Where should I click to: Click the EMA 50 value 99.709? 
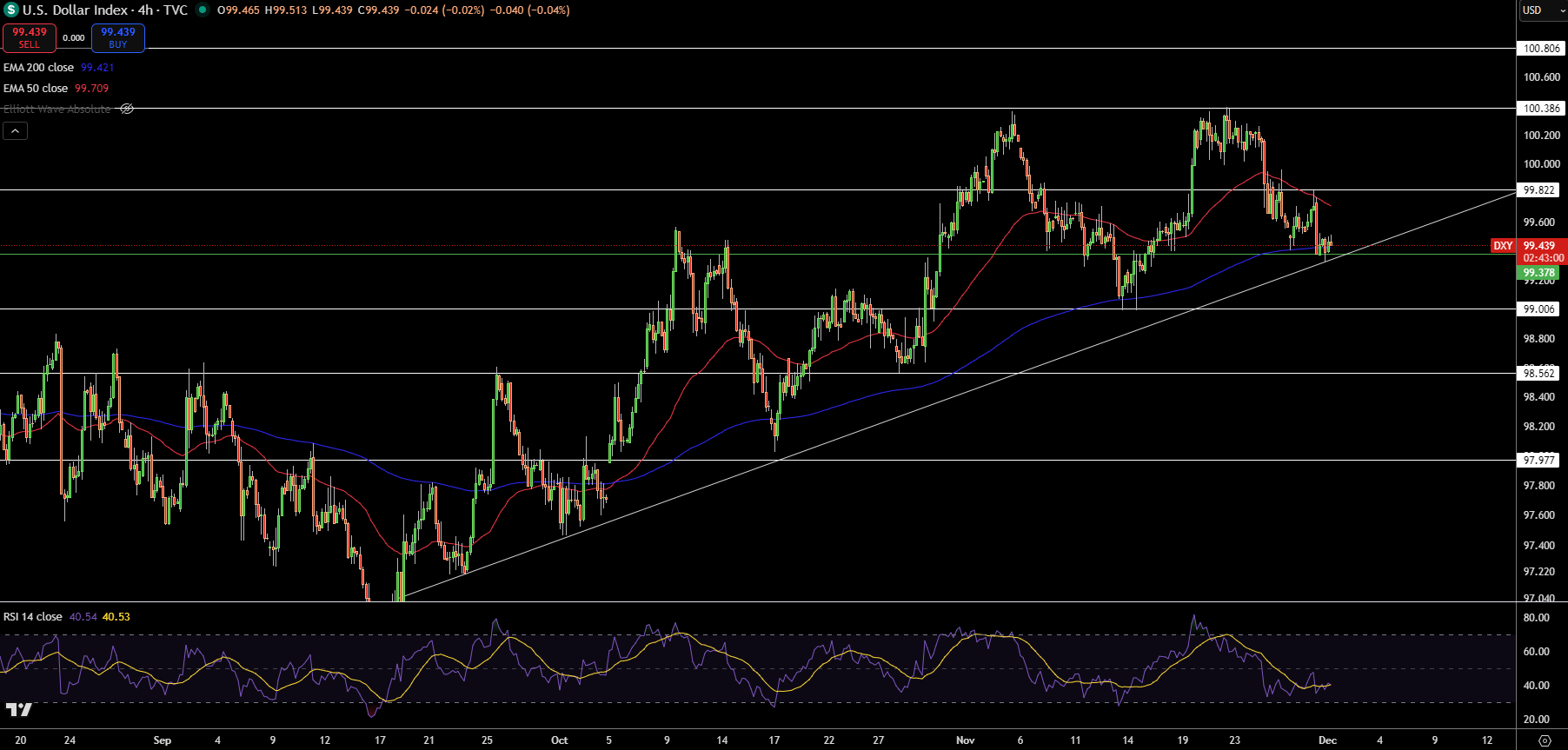tap(91, 88)
